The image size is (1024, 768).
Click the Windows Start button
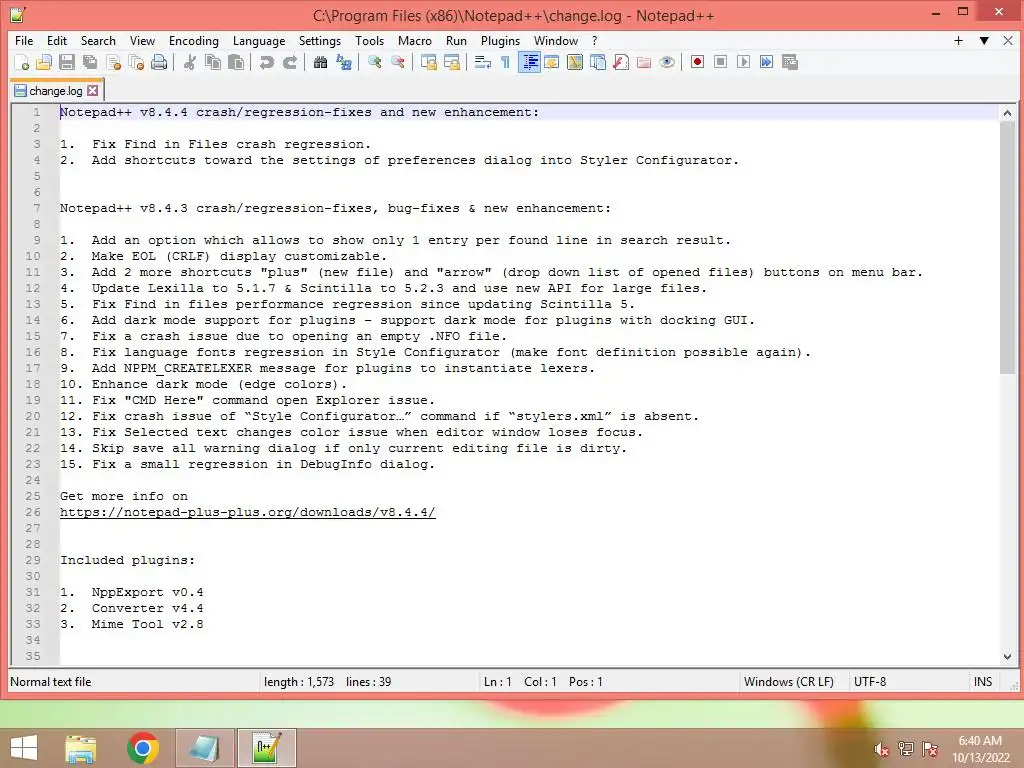click(x=24, y=748)
